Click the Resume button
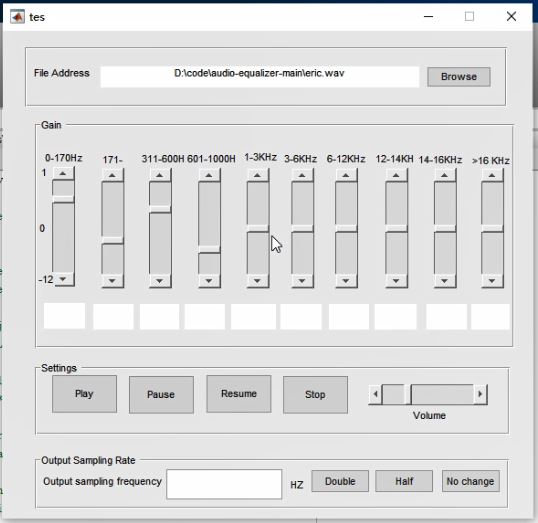This screenshot has height=523, width=538. click(x=239, y=394)
